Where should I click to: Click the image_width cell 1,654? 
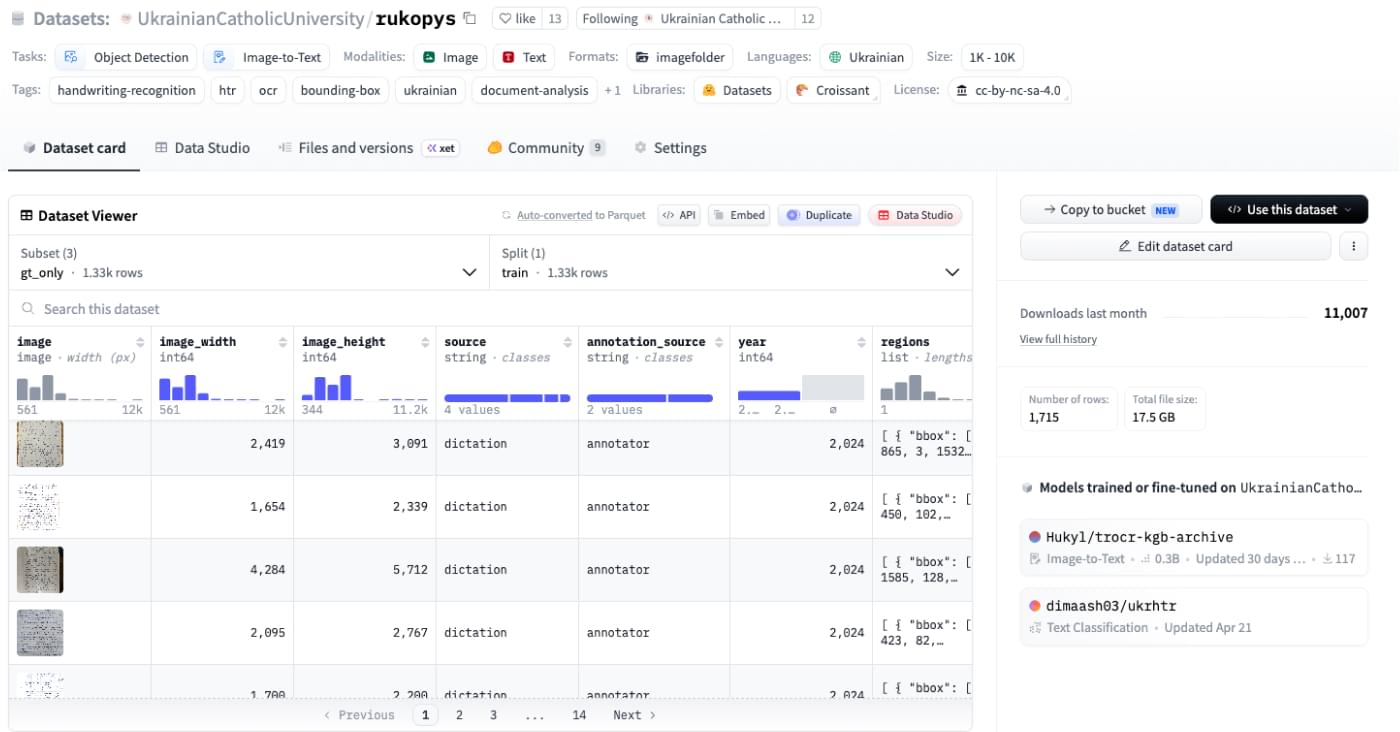222,507
